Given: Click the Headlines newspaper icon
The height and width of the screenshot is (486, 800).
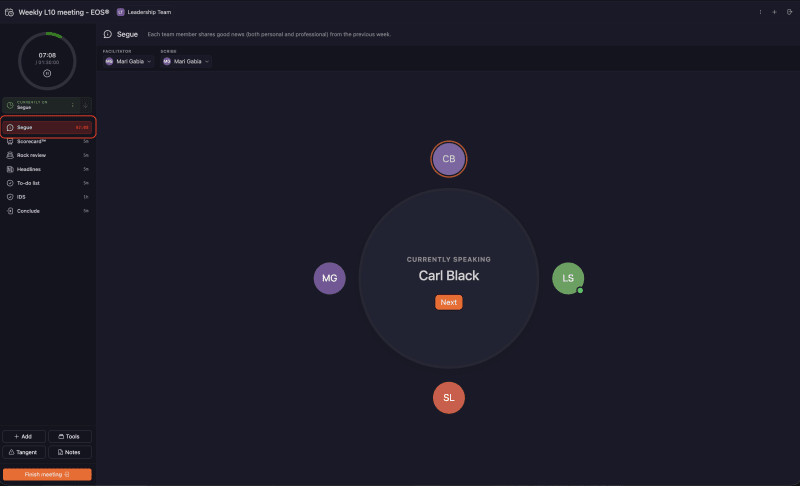Looking at the screenshot, I should point(10,169).
